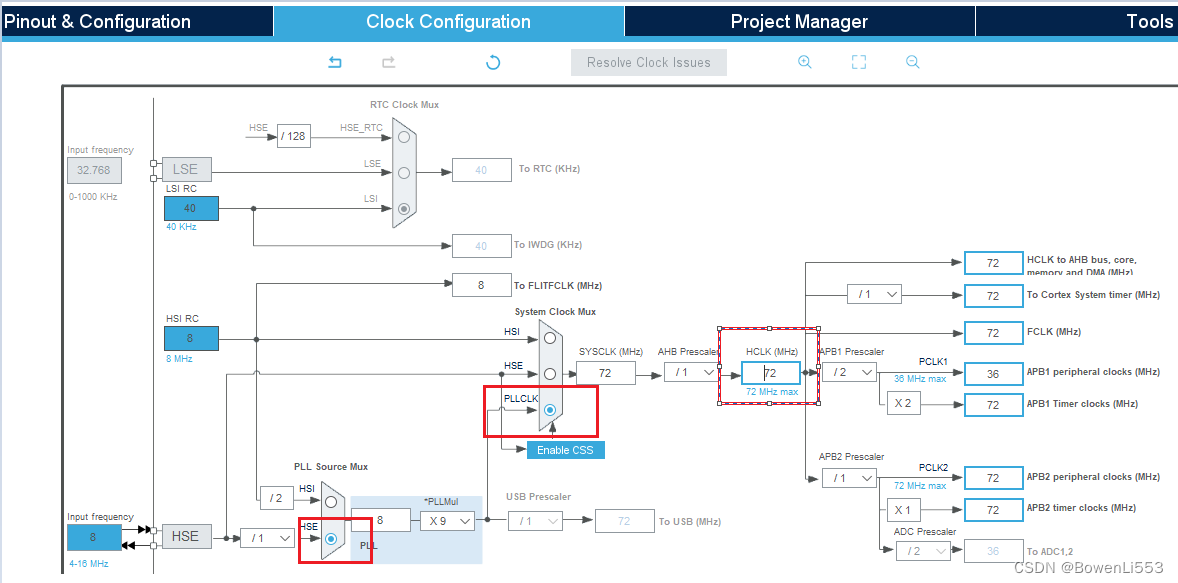This screenshot has height=583, width=1178.
Task: Select HSI in System Clock Mux
Action: 550,338
